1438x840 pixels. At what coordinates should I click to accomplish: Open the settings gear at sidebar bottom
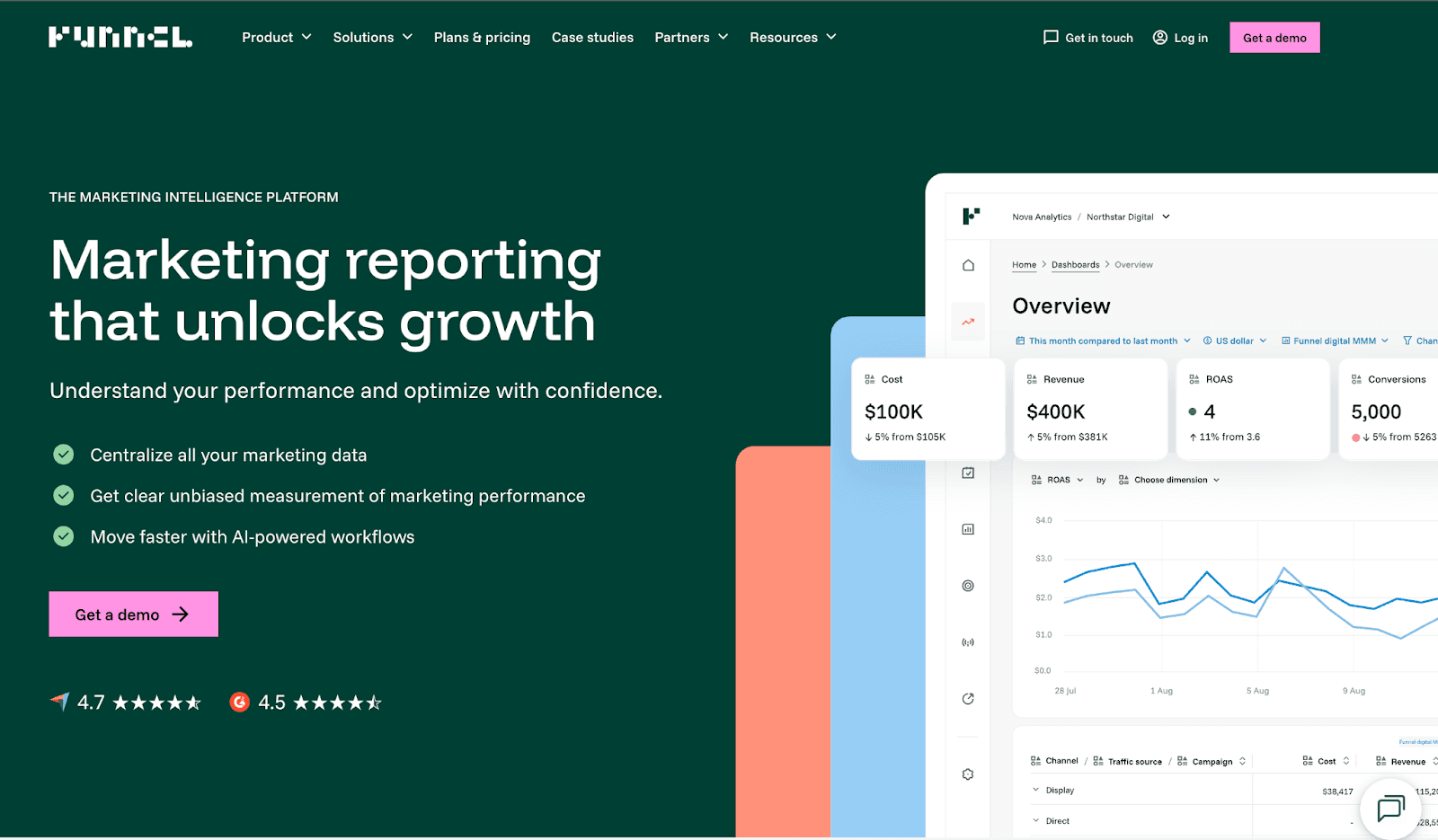click(x=968, y=773)
